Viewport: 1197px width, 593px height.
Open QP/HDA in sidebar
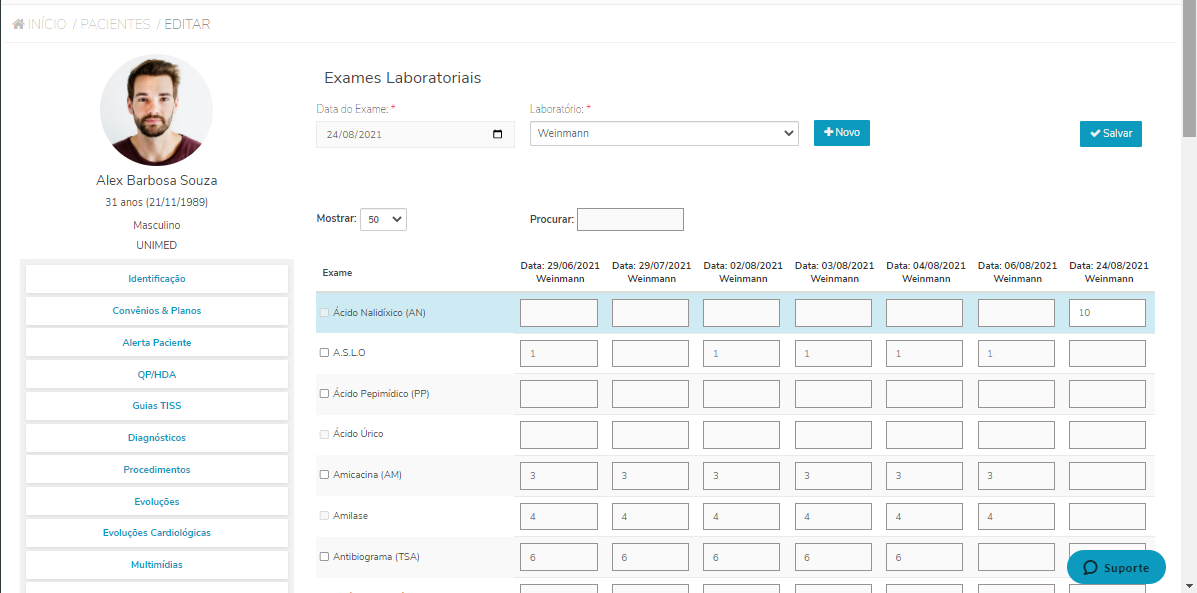coord(156,375)
